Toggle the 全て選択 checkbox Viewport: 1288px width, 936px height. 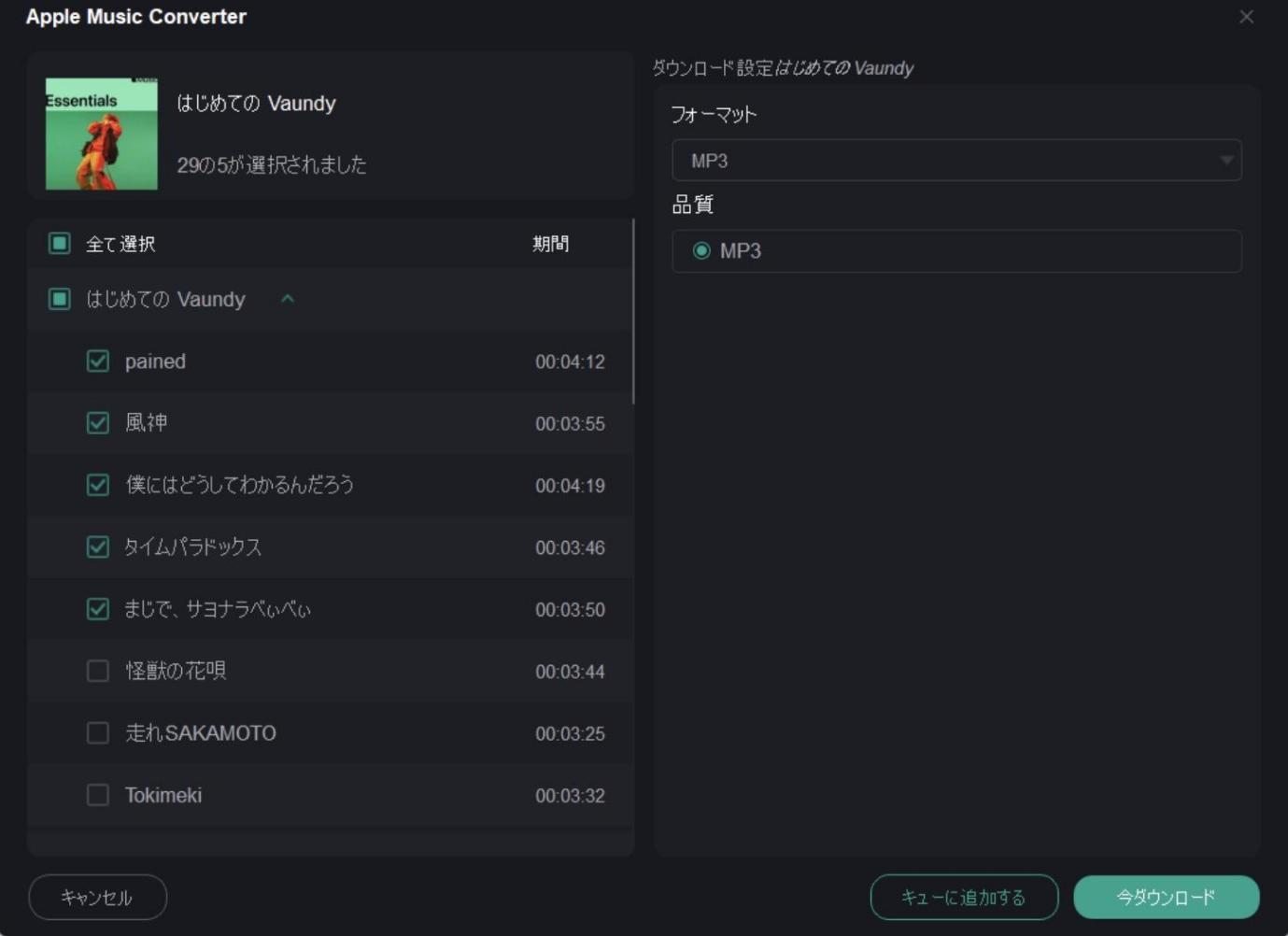(x=60, y=244)
